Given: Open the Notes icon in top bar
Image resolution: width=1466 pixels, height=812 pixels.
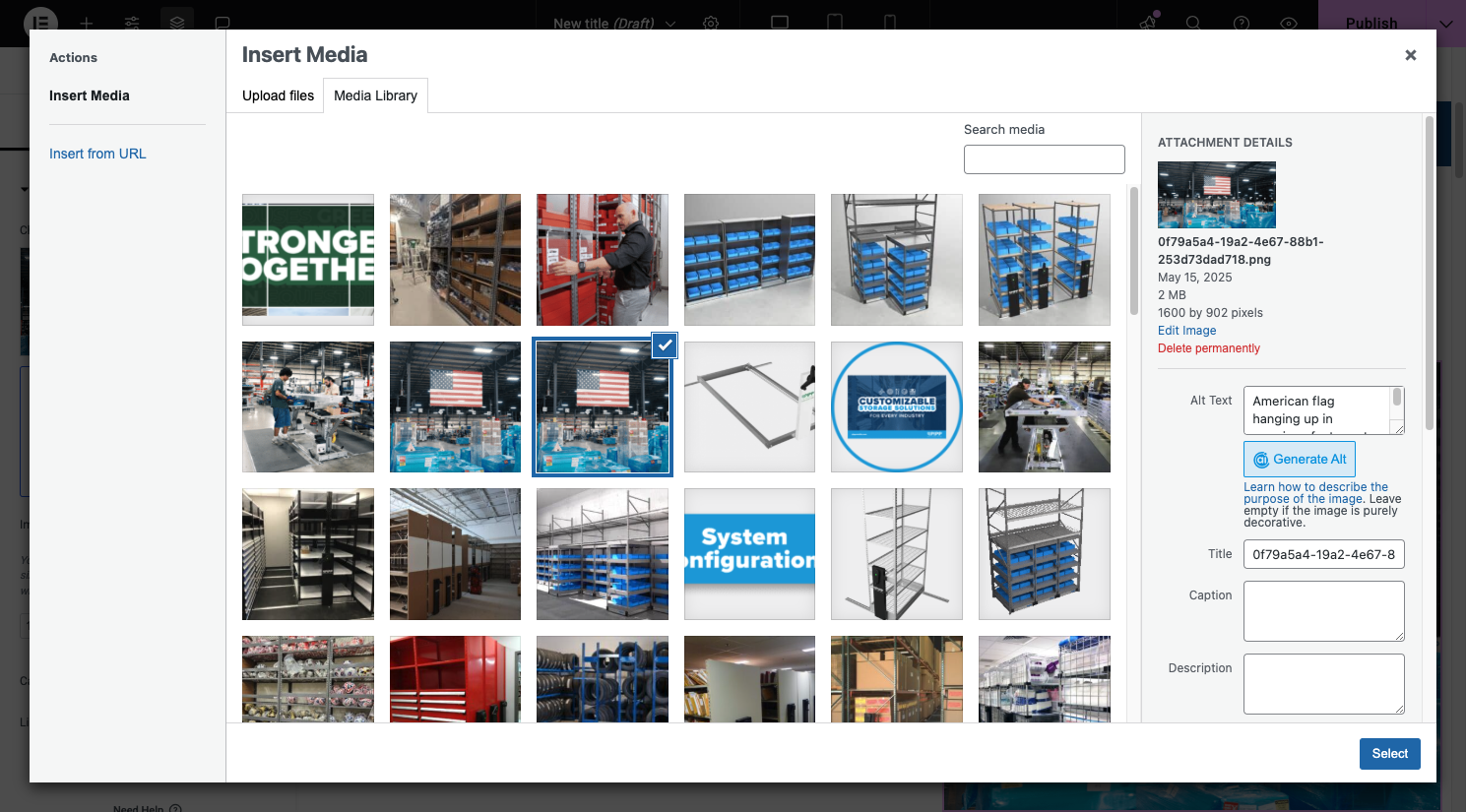Looking at the screenshot, I should tap(223, 23).
